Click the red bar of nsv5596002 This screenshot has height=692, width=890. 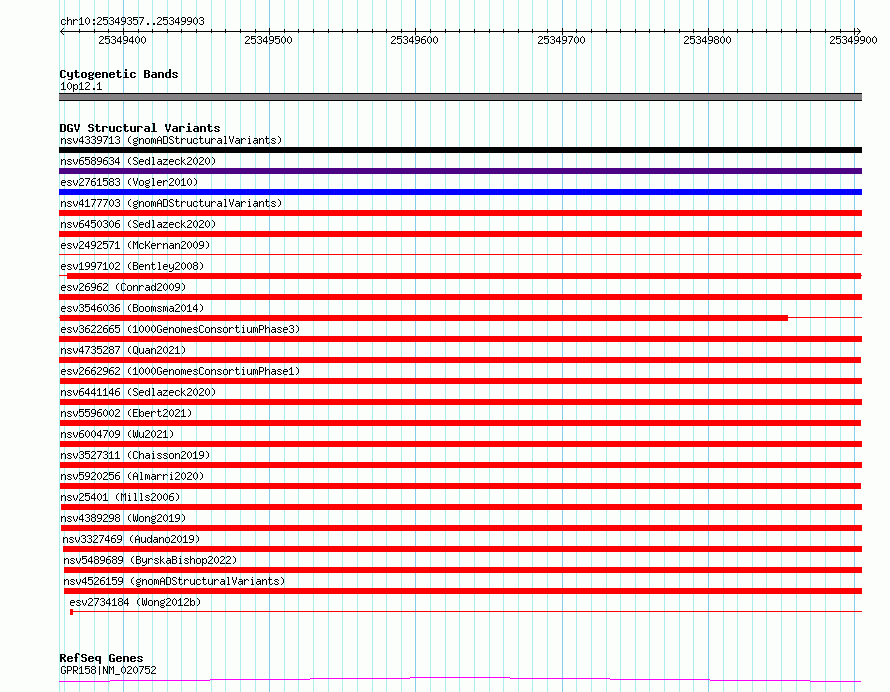pyautogui.click(x=460, y=423)
